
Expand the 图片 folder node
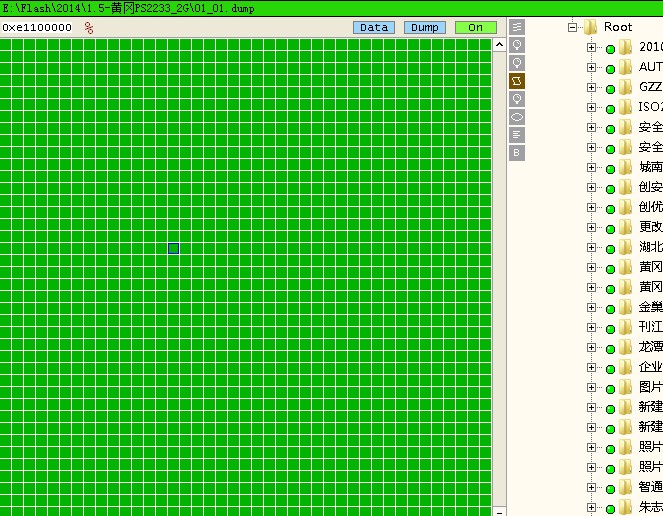point(592,387)
